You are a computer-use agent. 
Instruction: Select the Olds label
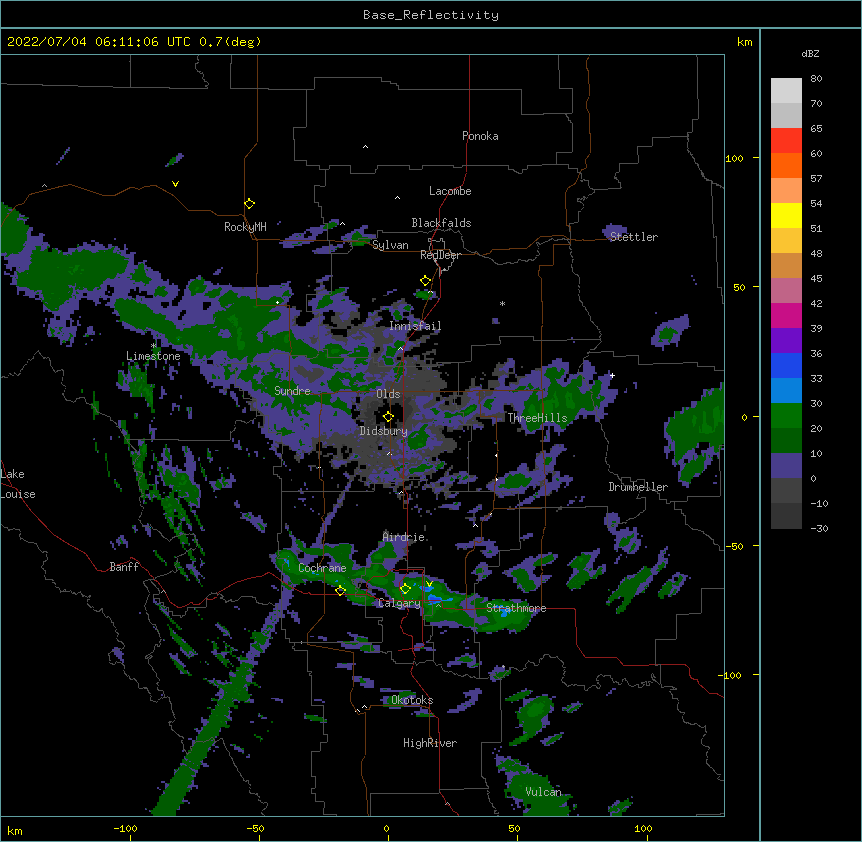(x=388, y=394)
